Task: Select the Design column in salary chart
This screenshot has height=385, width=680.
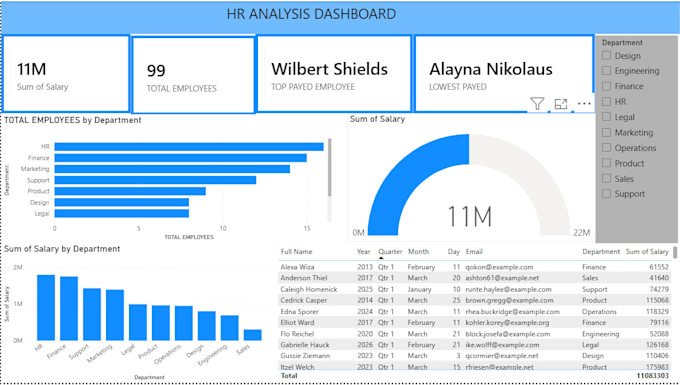Action: pos(207,326)
